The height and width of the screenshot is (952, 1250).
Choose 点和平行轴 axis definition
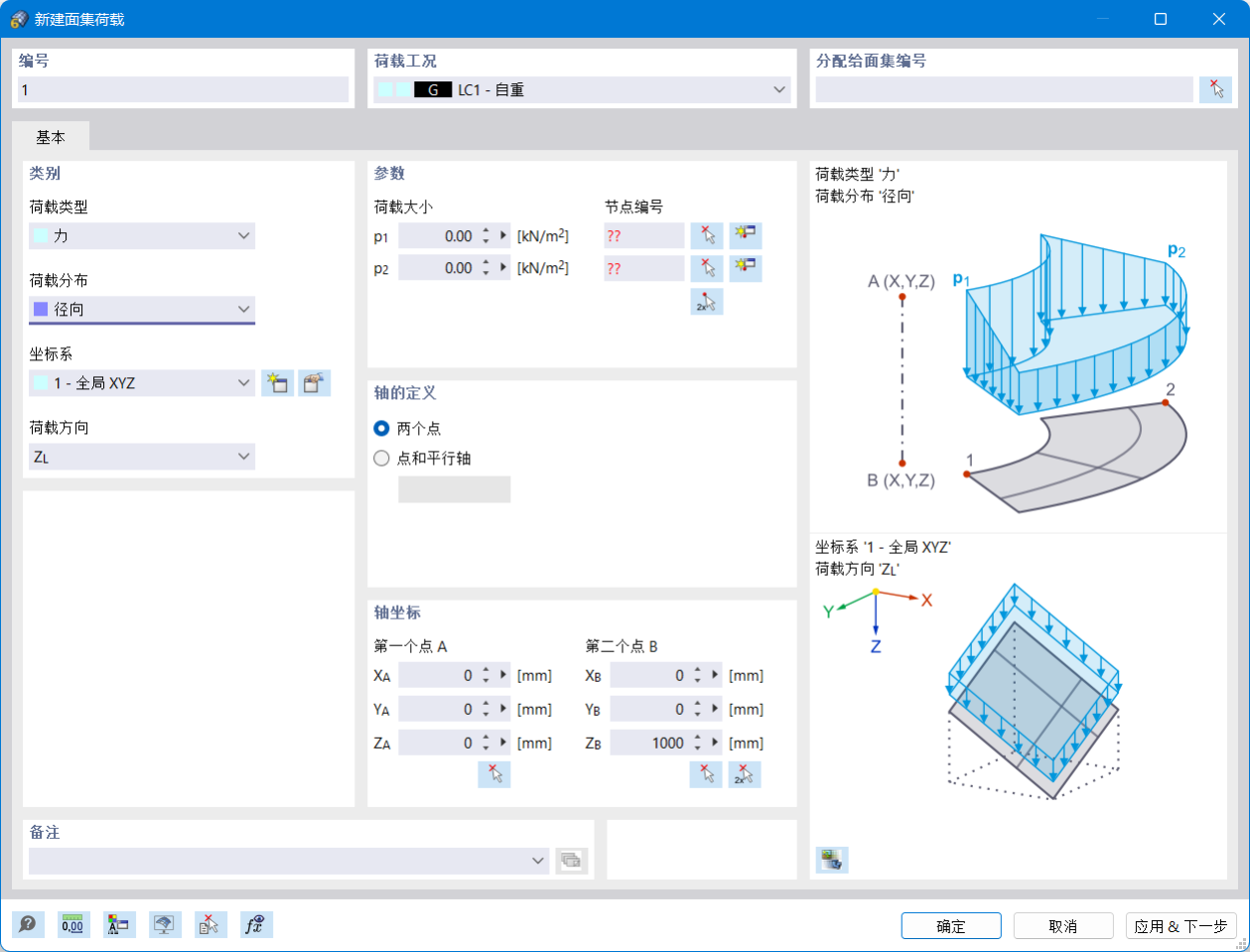coord(381,458)
